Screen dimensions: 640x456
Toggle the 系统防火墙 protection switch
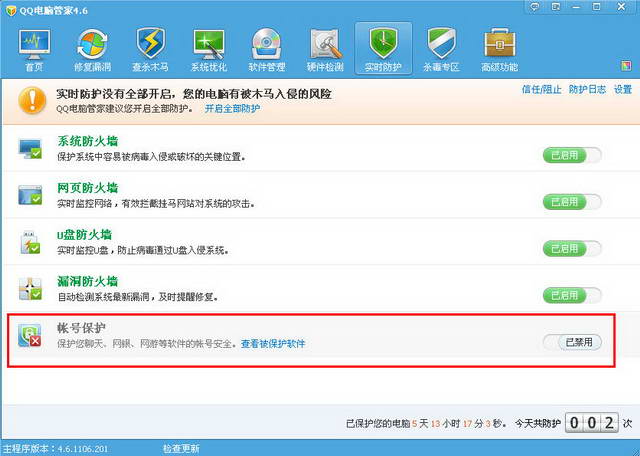pyautogui.click(x=572, y=155)
